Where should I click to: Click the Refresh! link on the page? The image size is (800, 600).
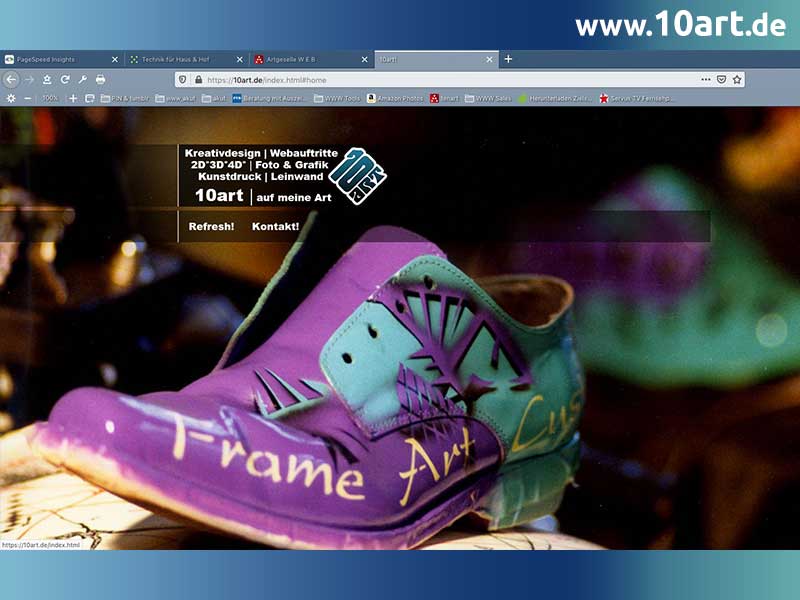coord(211,226)
